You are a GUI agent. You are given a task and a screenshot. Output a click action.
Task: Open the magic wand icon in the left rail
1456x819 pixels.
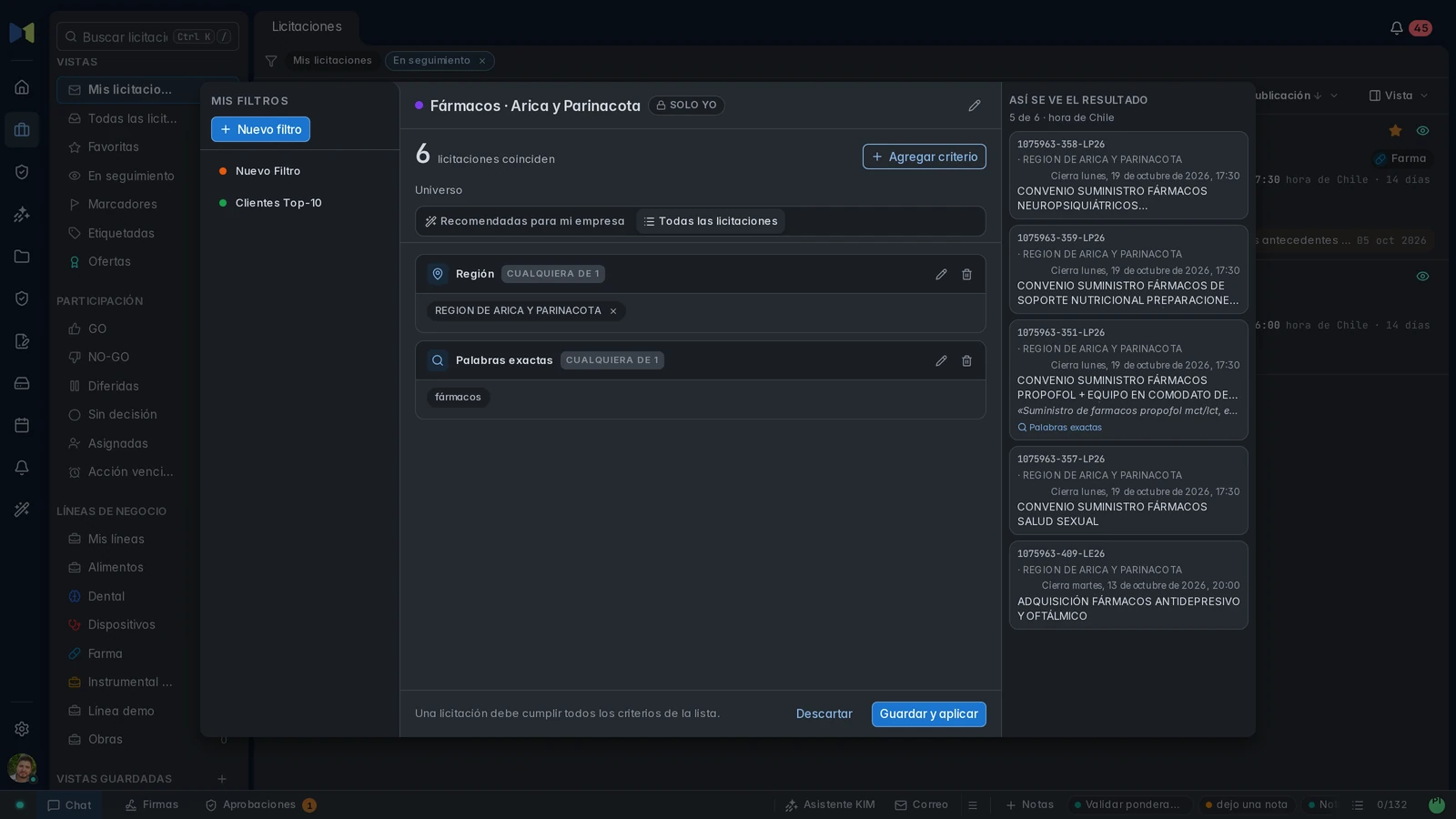[22, 510]
